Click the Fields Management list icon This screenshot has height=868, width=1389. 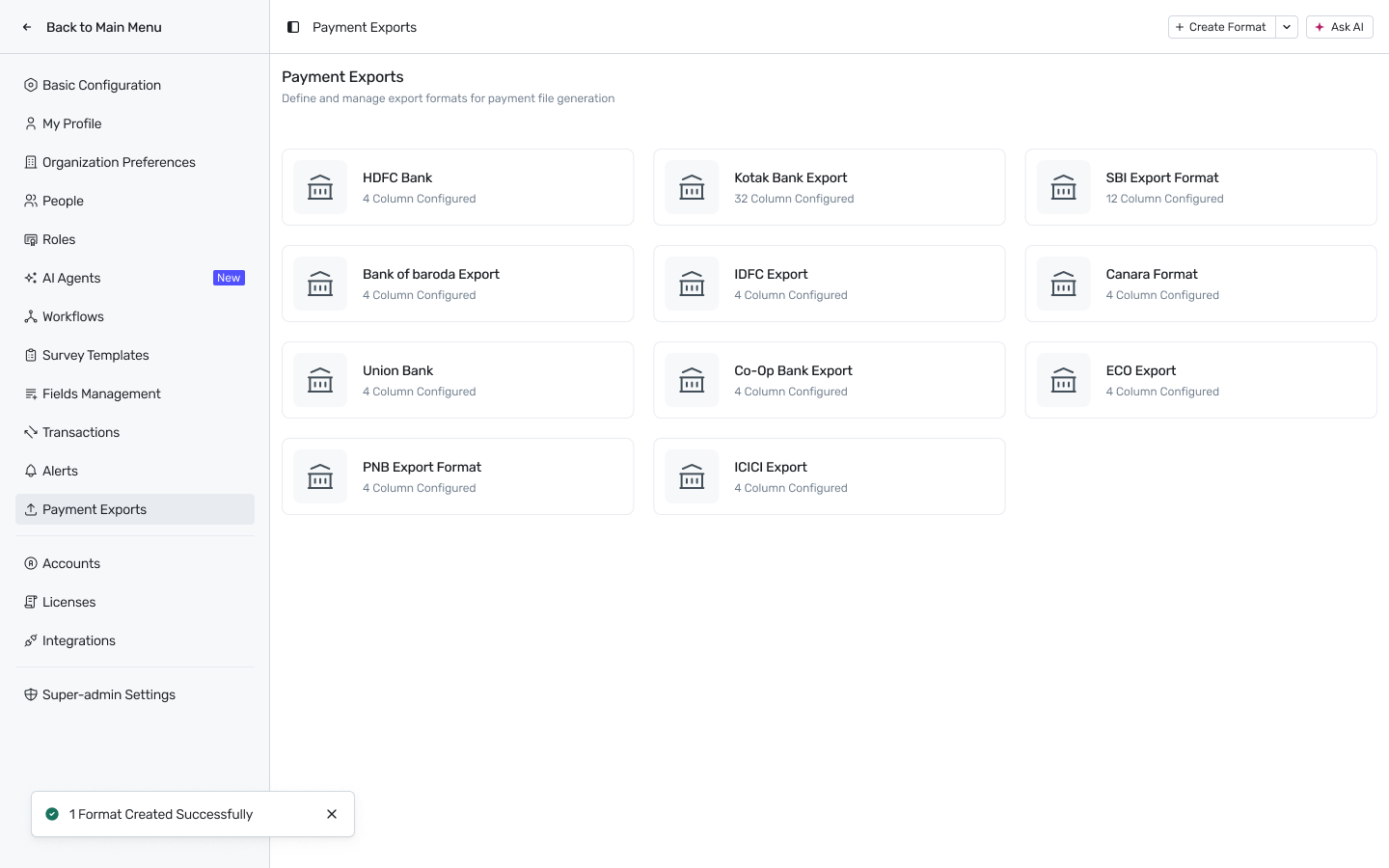[x=31, y=393]
